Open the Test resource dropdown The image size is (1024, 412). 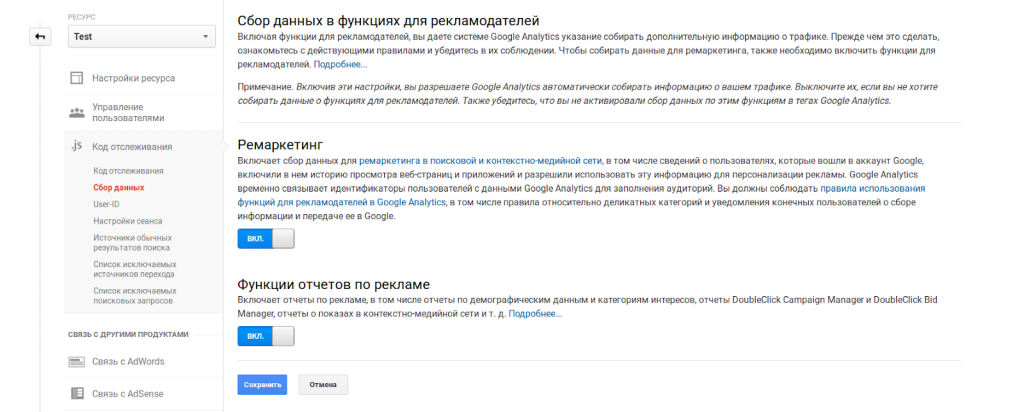point(142,37)
